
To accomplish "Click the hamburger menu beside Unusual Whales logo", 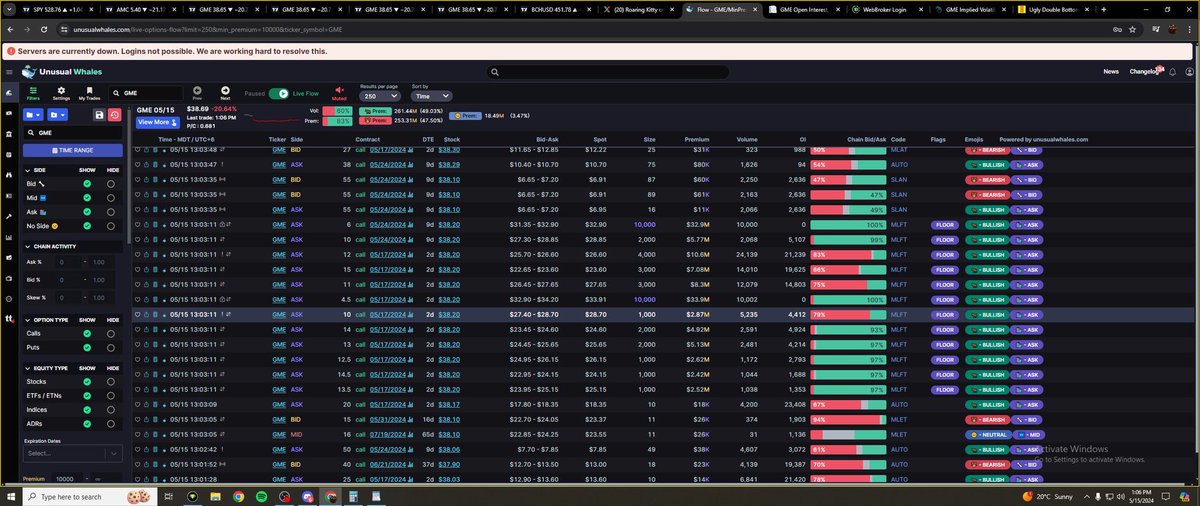I will 9,72.
